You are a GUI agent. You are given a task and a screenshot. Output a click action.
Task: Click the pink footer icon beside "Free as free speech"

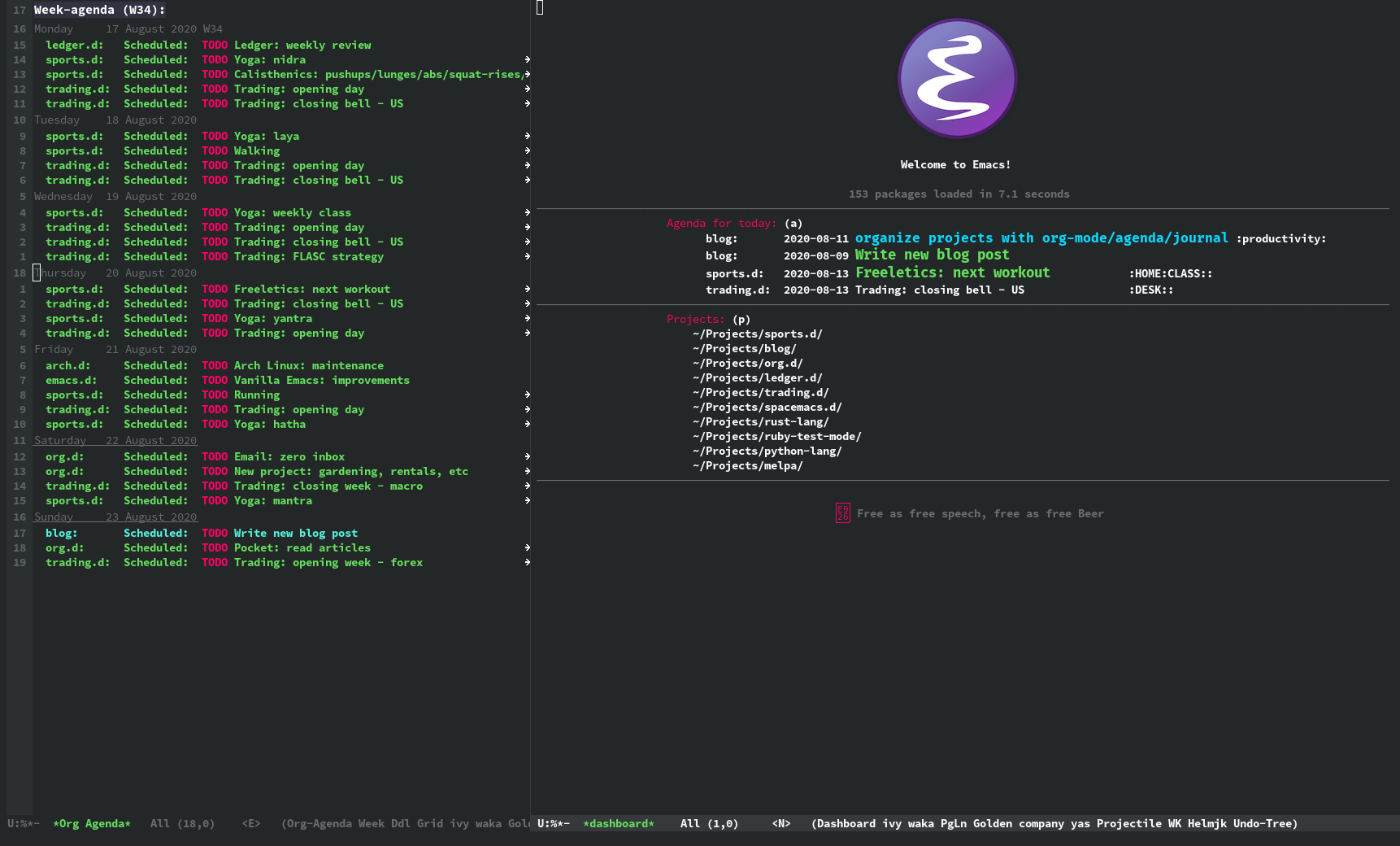[842, 512]
